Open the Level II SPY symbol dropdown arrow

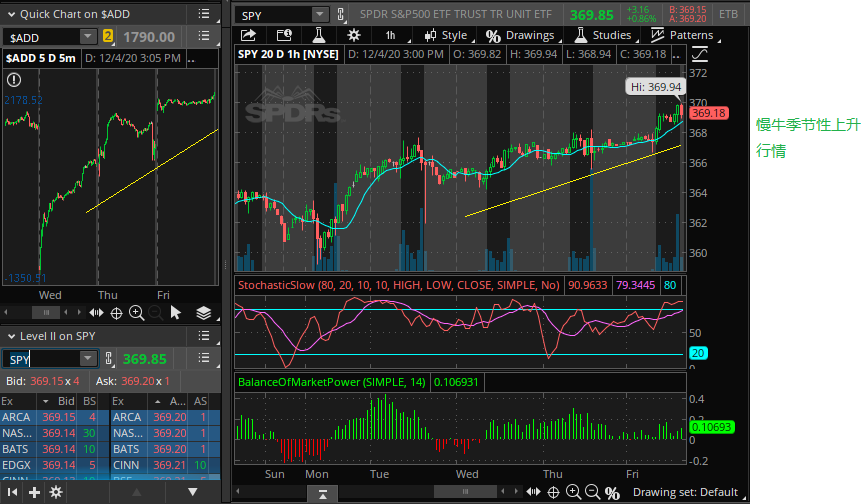(87, 359)
